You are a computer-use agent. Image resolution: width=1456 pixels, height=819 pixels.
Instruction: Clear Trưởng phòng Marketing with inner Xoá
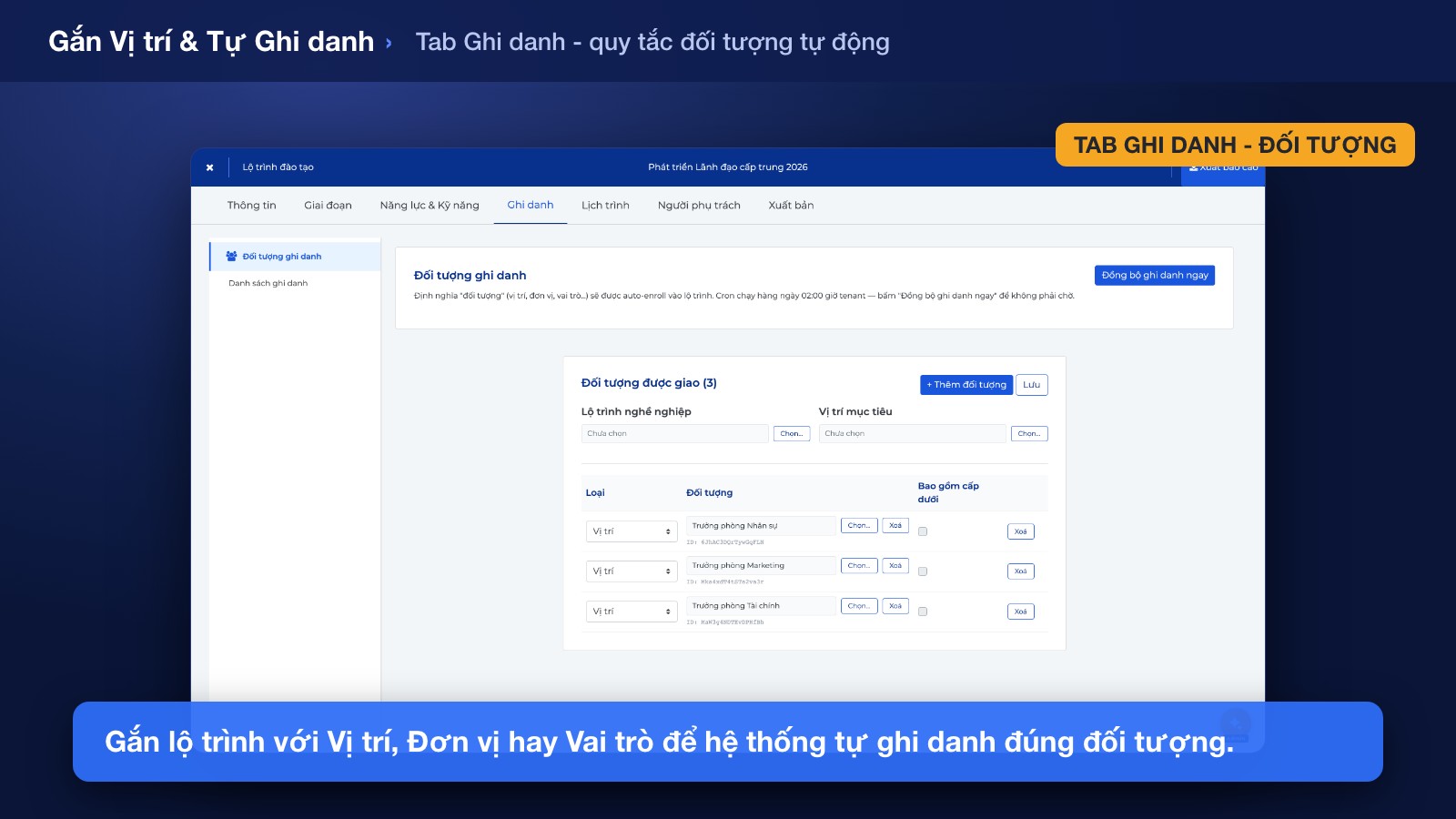[x=895, y=566]
